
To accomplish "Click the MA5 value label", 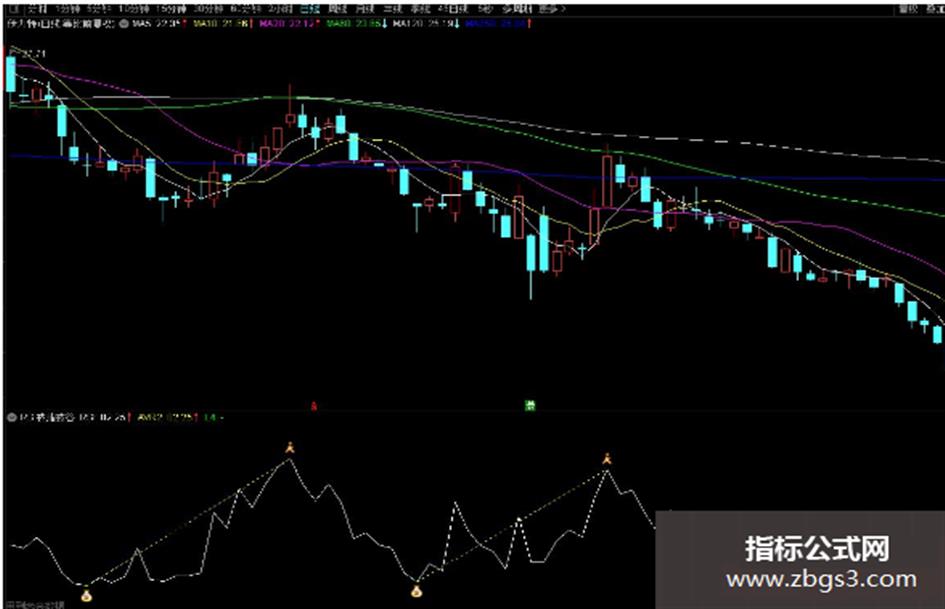I will pos(159,24).
